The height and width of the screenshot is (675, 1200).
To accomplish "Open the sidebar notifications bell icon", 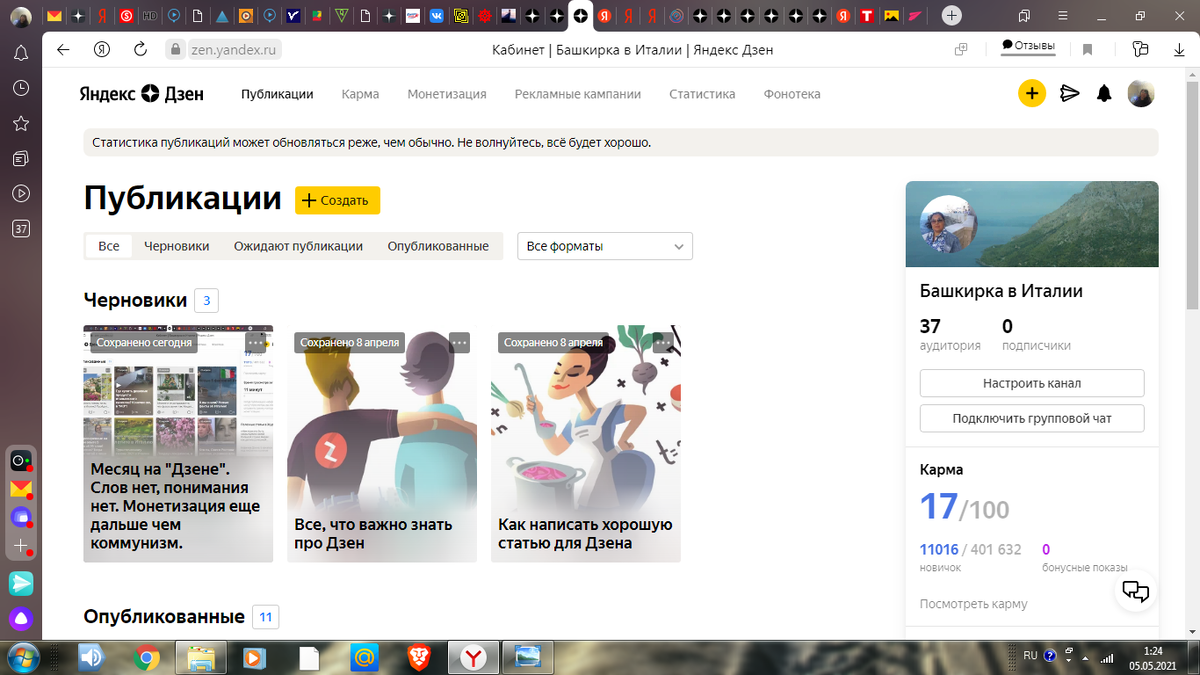I will coord(21,54).
